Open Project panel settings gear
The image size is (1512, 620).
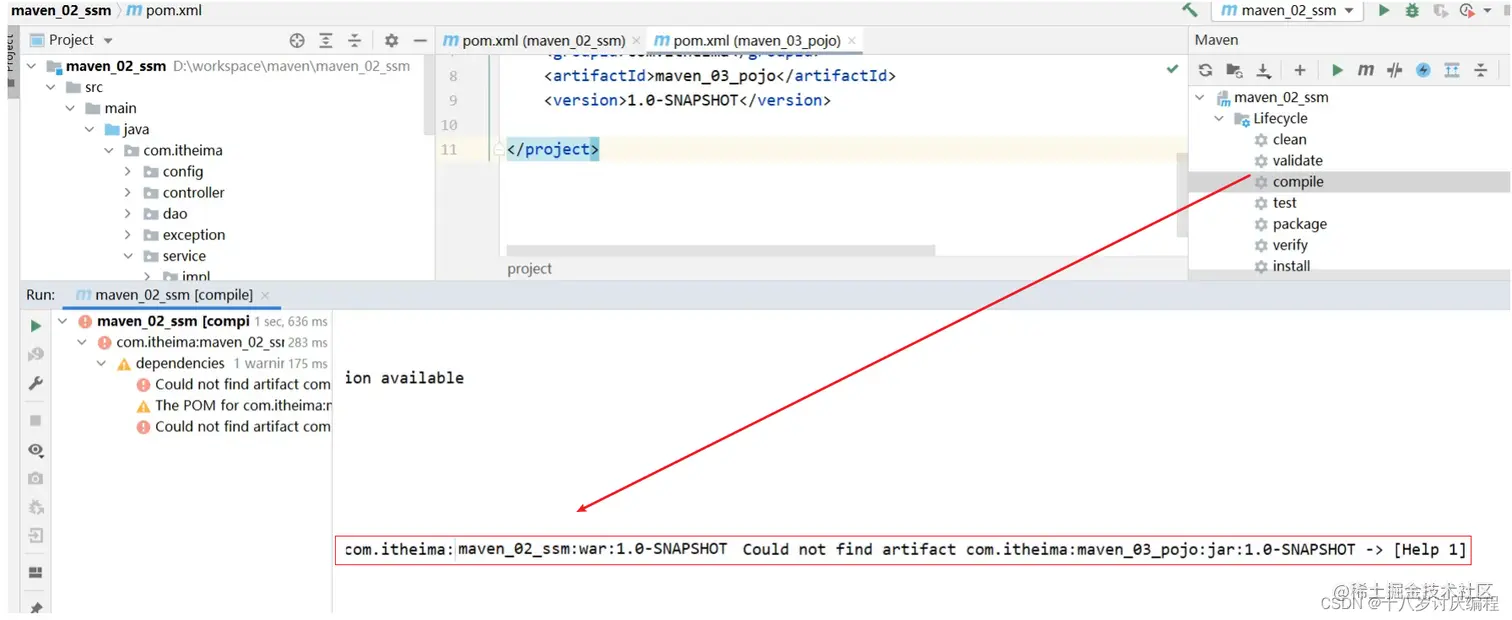391,40
